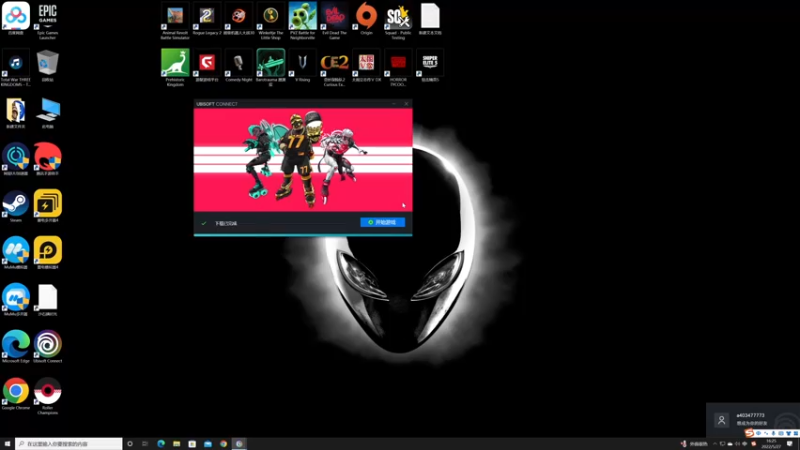Click the download complete status text
Screen dimensions: 800x450
coord(226,223)
